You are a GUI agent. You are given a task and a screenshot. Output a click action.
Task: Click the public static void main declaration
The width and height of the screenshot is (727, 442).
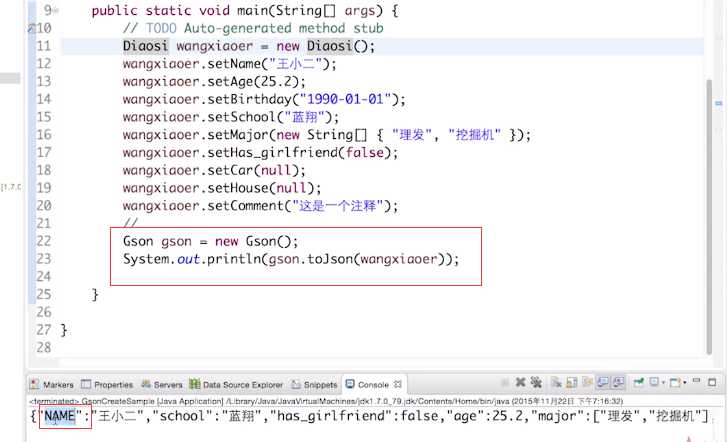pyautogui.click(x=245, y=11)
